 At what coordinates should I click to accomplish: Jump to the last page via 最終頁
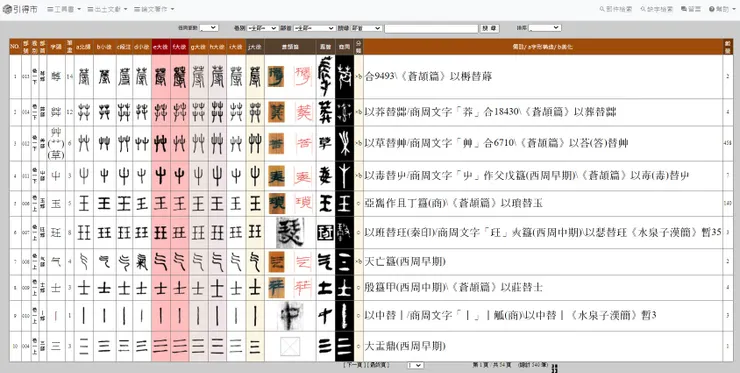point(379,365)
